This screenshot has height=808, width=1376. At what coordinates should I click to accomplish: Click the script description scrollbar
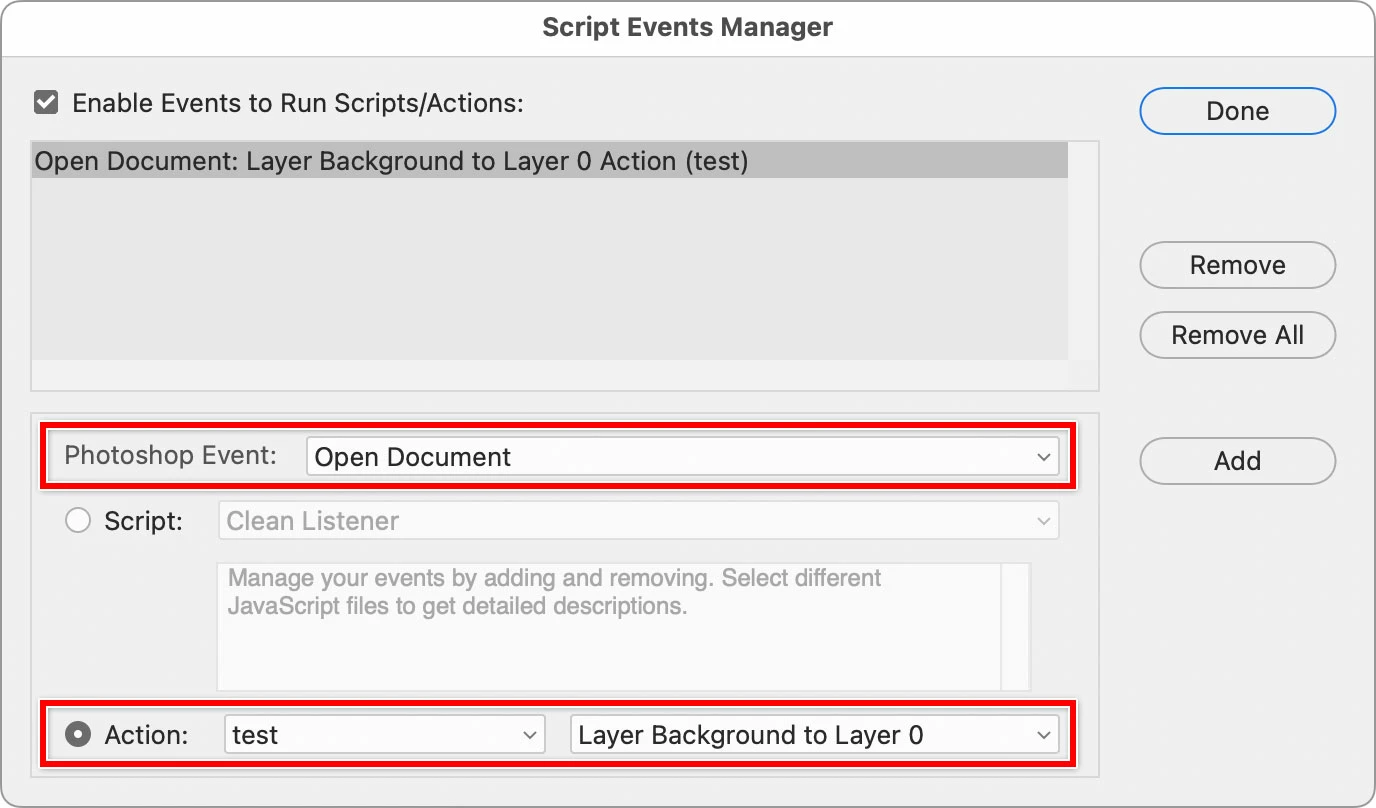[x=1016, y=626]
